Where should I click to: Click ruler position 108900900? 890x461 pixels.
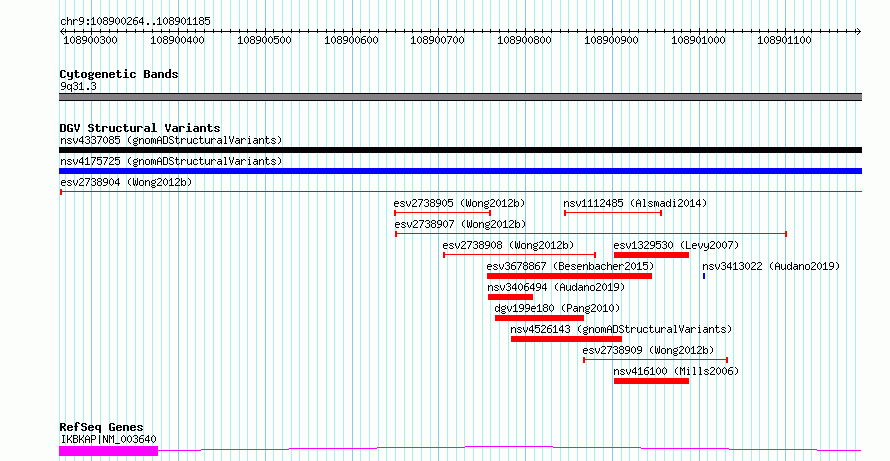click(x=611, y=40)
